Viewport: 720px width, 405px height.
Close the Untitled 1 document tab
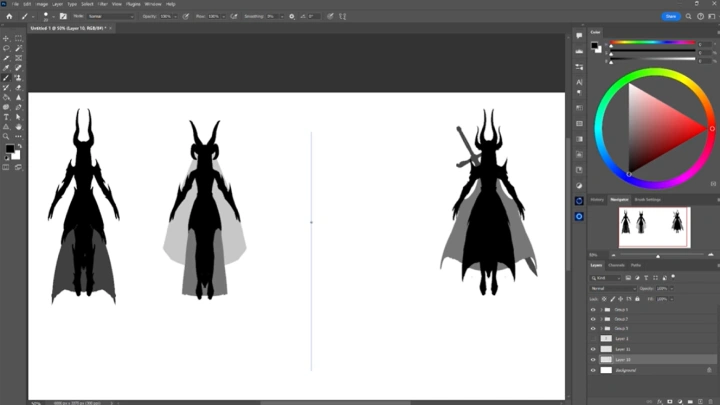(111, 28)
